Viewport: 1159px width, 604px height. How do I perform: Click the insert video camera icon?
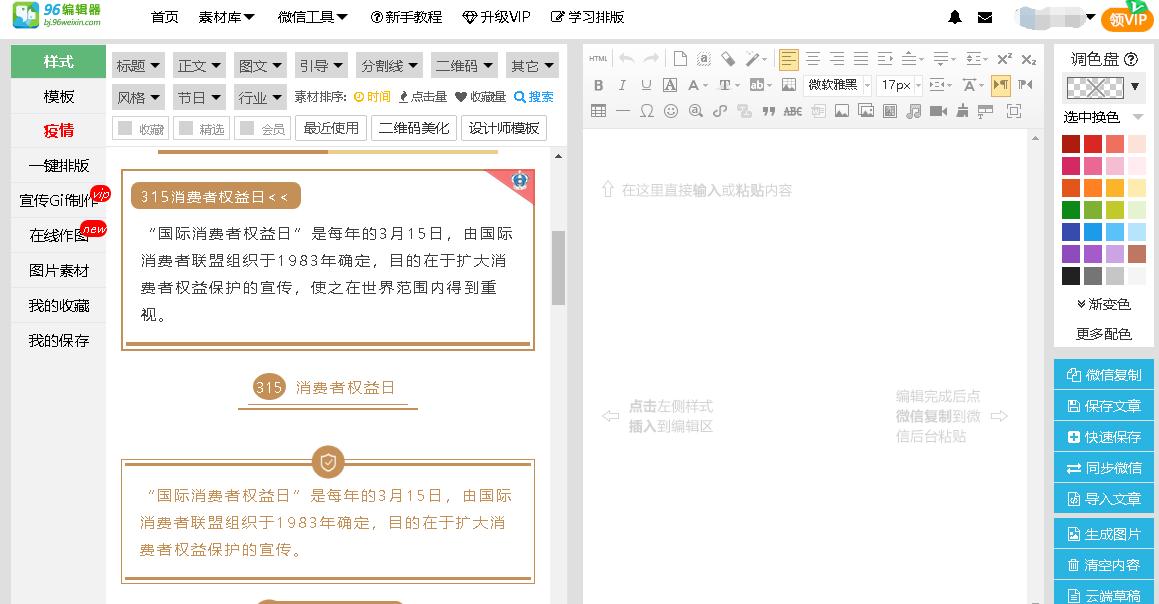938,111
